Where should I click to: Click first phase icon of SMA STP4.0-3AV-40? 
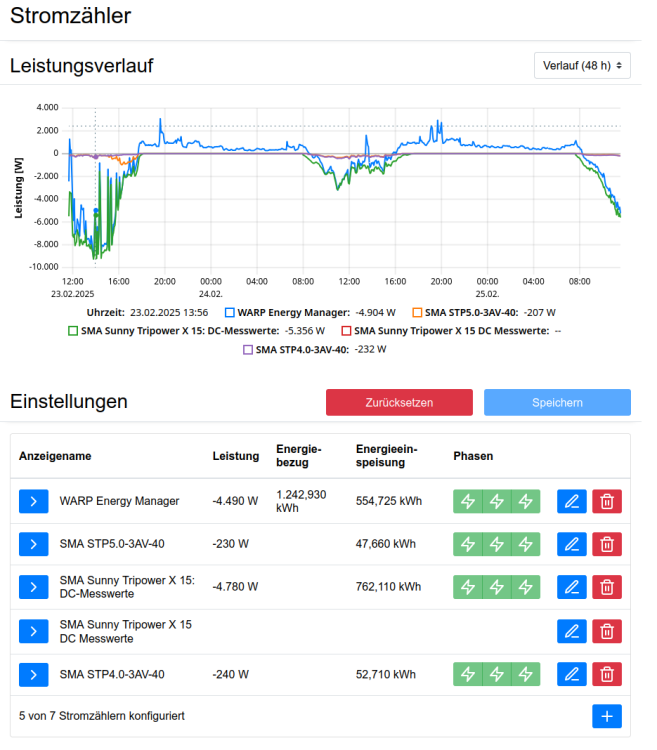(468, 674)
